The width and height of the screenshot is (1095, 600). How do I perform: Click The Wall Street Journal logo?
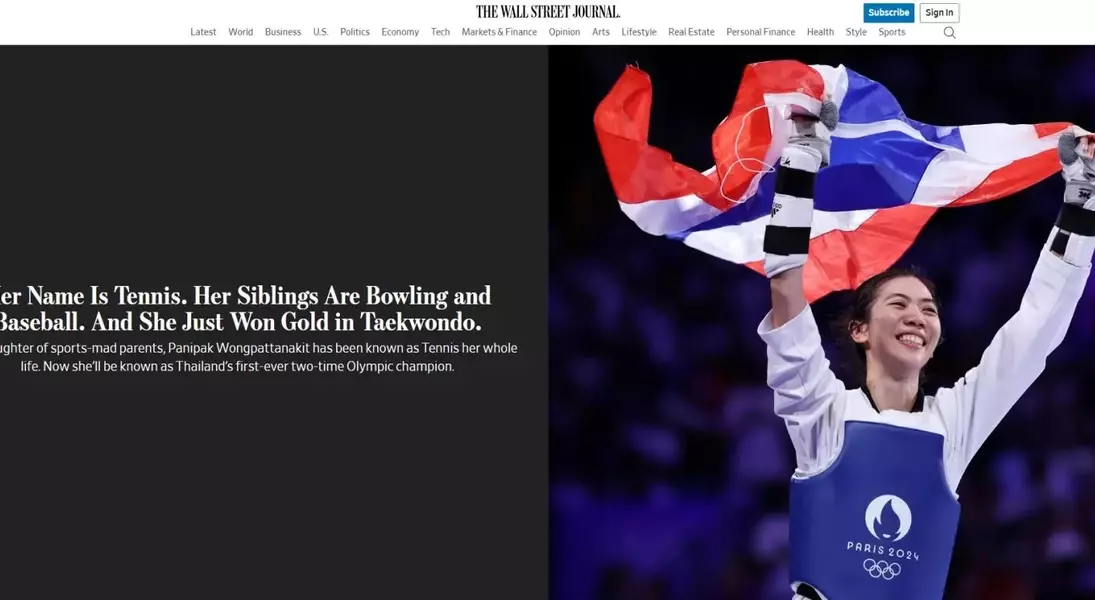coord(548,12)
